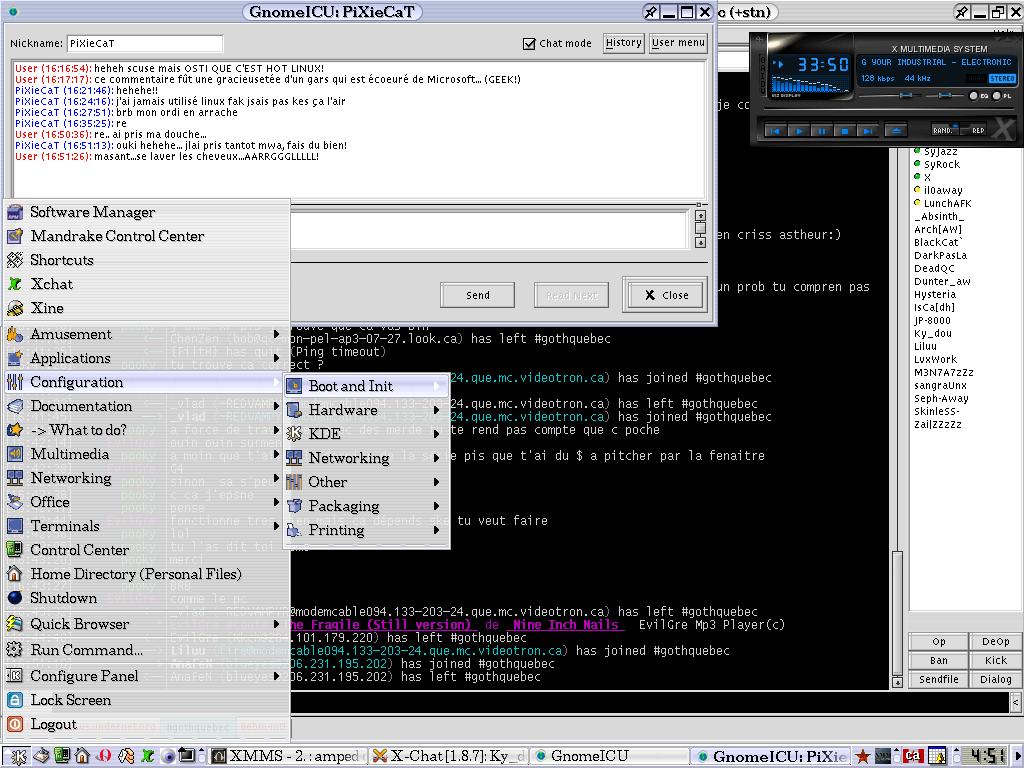The height and width of the screenshot is (768, 1024).
Task: Click the Send button in GnomeICU
Action: pos(478,295)
